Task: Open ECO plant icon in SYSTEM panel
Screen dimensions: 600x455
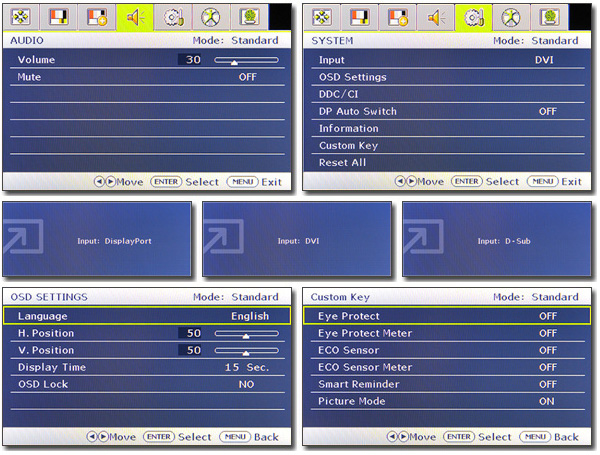Action: 549,17
